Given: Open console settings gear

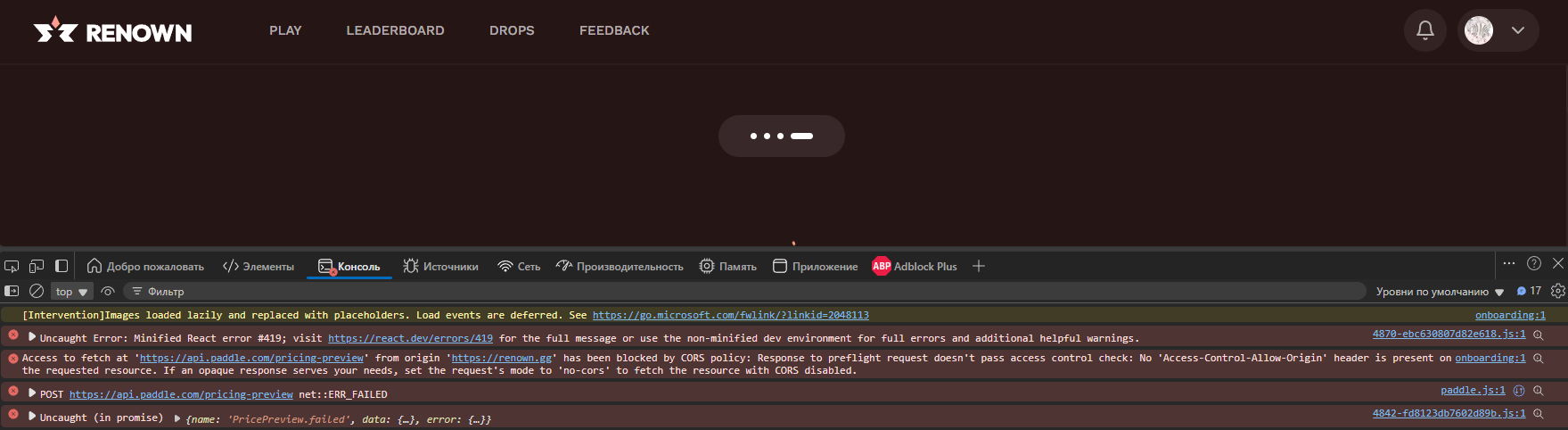Looking at the screenshot, I should click(x=1558, y=291).
